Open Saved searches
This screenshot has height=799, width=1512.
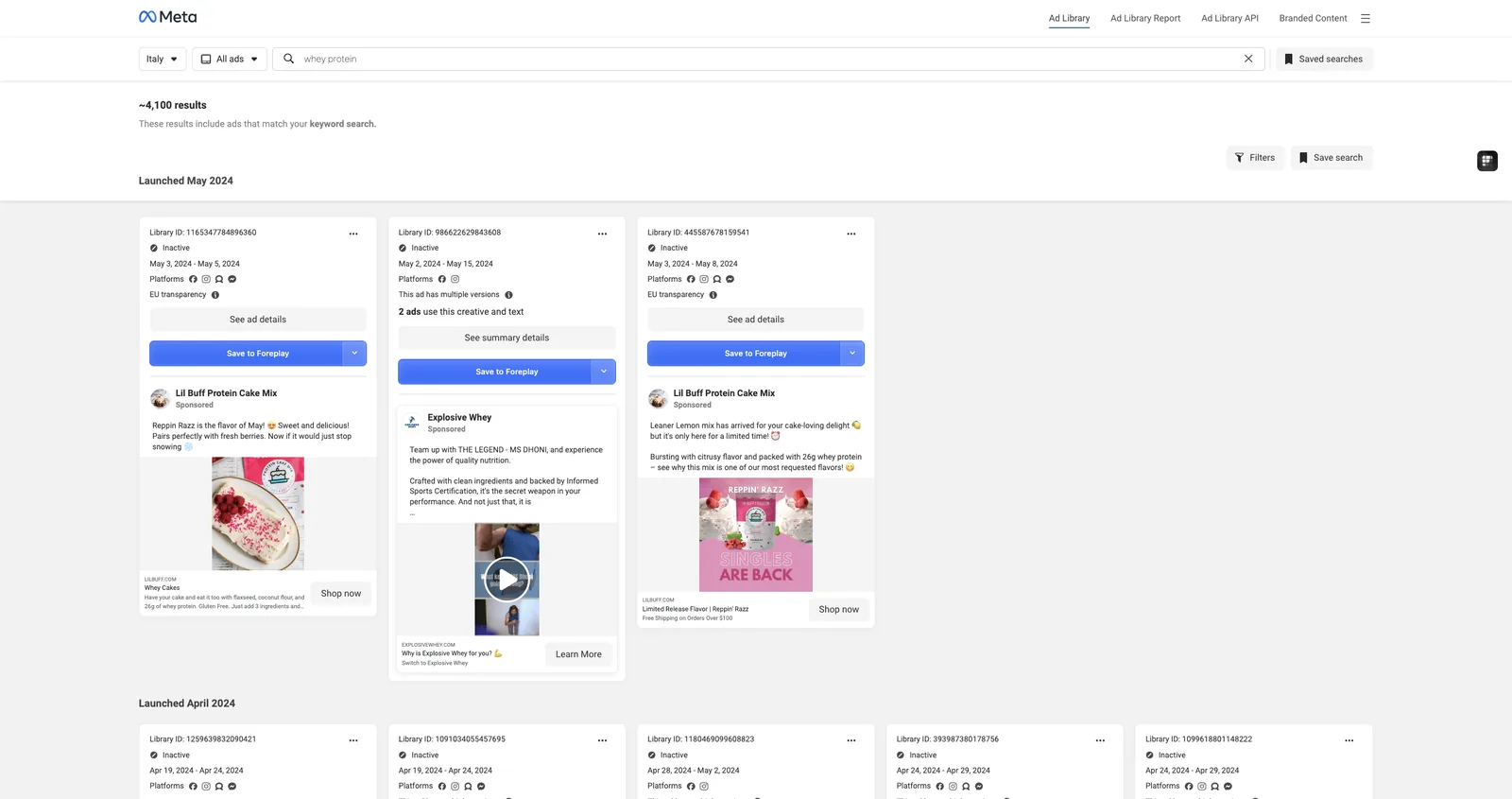click(x=1324, y=59)
